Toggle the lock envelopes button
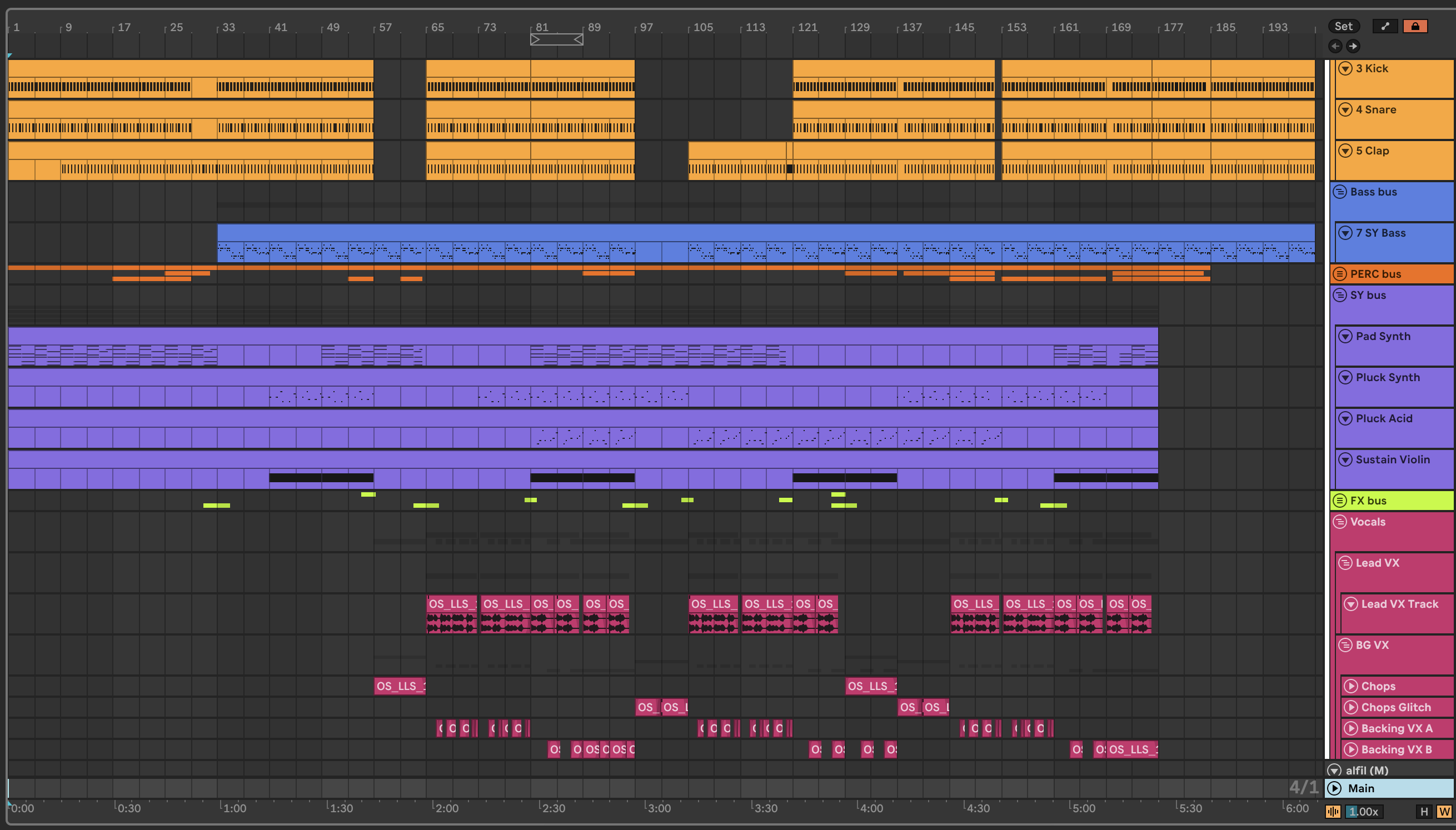 coord(1415,26)
